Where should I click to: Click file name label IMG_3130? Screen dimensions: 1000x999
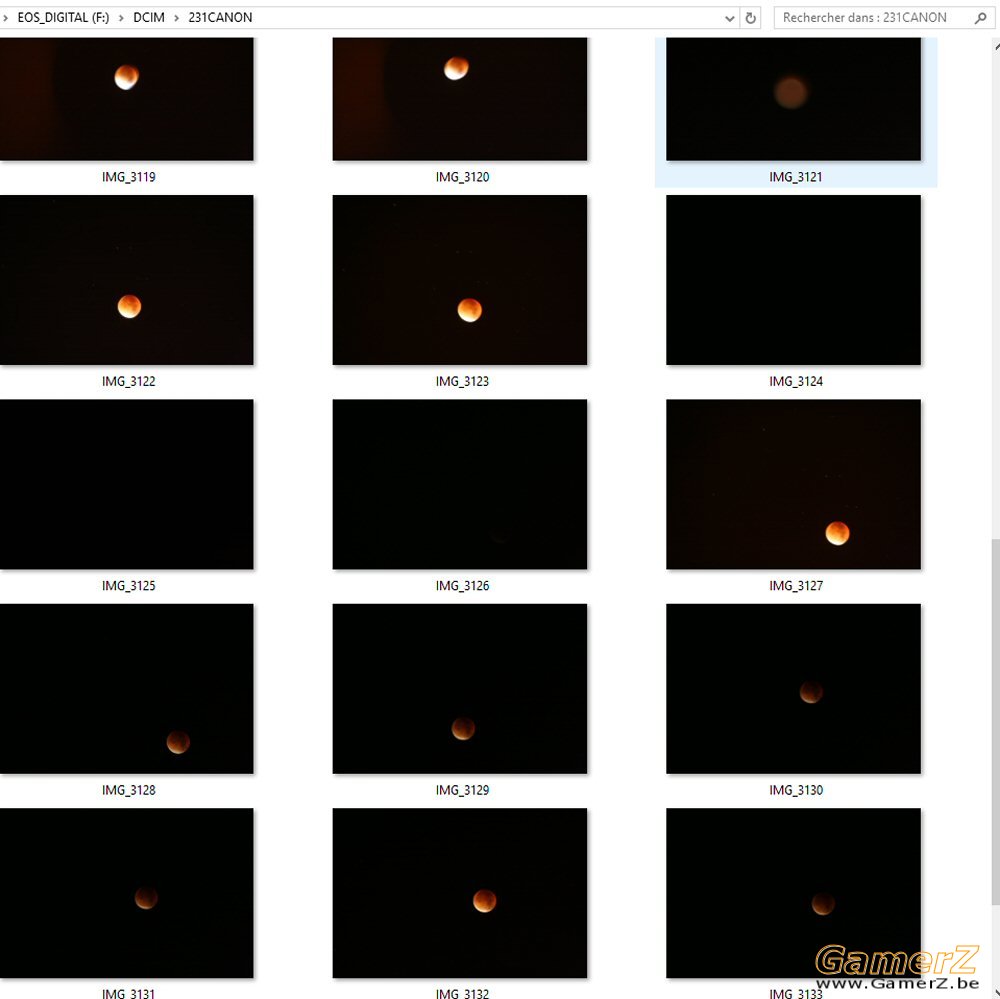[x=796, y=790]
